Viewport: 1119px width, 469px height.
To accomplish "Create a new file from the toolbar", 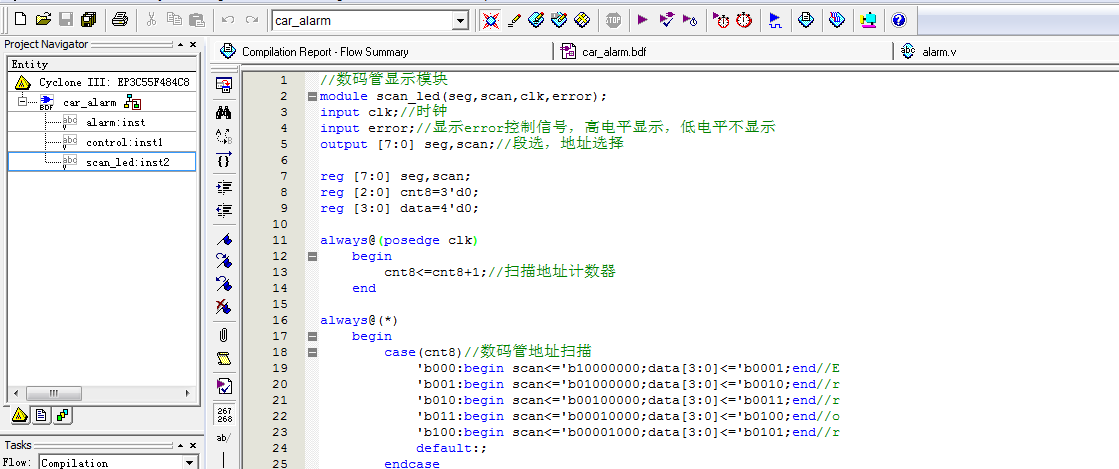I will (21, 20).
